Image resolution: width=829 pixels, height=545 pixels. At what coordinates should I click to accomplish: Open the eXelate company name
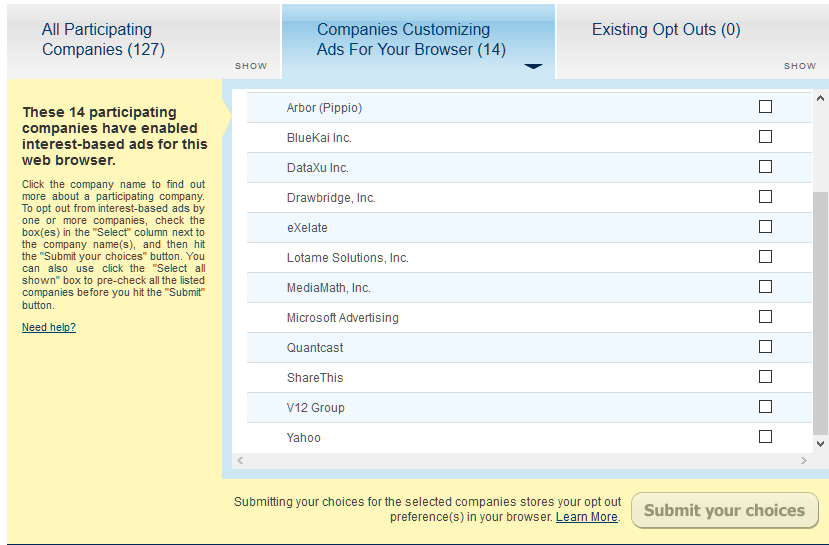[307, 228]
